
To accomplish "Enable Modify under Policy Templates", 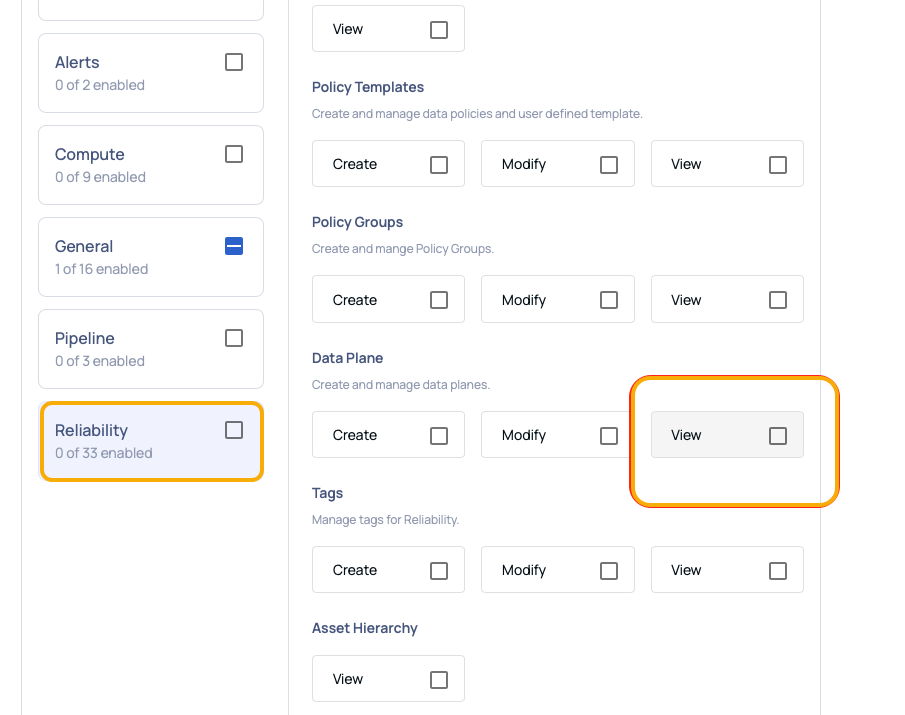I will click(609, 165).
